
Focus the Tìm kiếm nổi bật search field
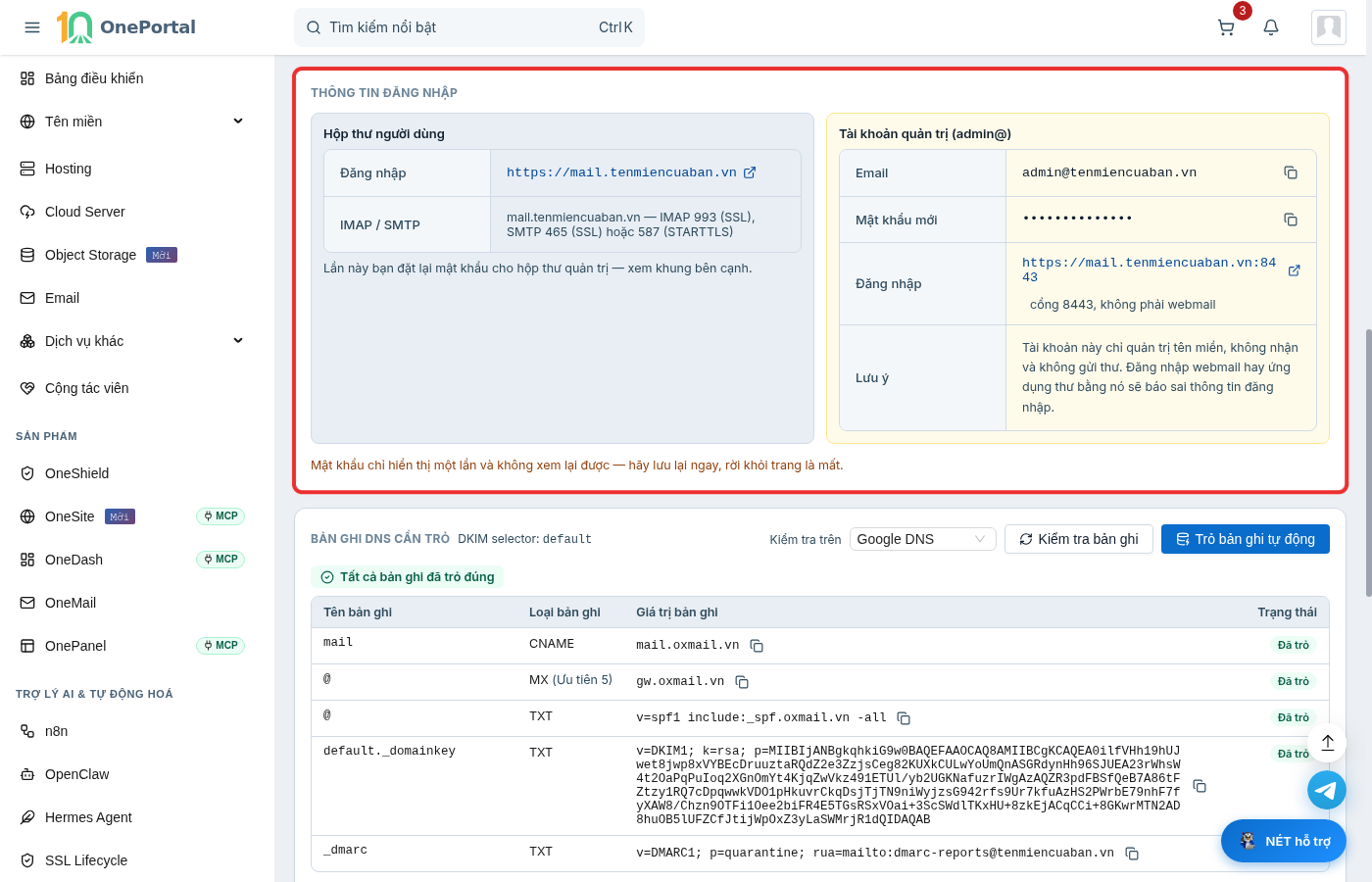point(469,27)
